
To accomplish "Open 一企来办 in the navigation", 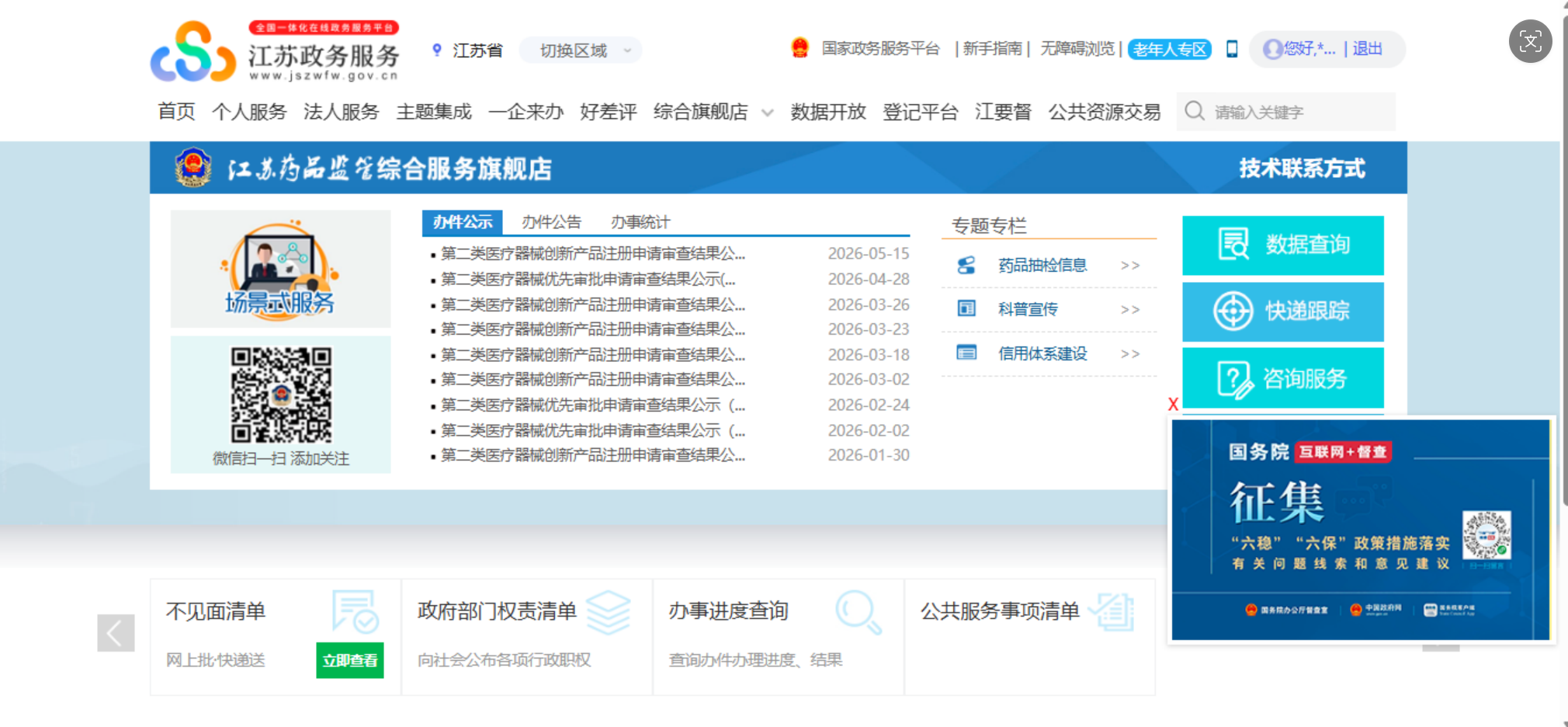I will [526, 111].
